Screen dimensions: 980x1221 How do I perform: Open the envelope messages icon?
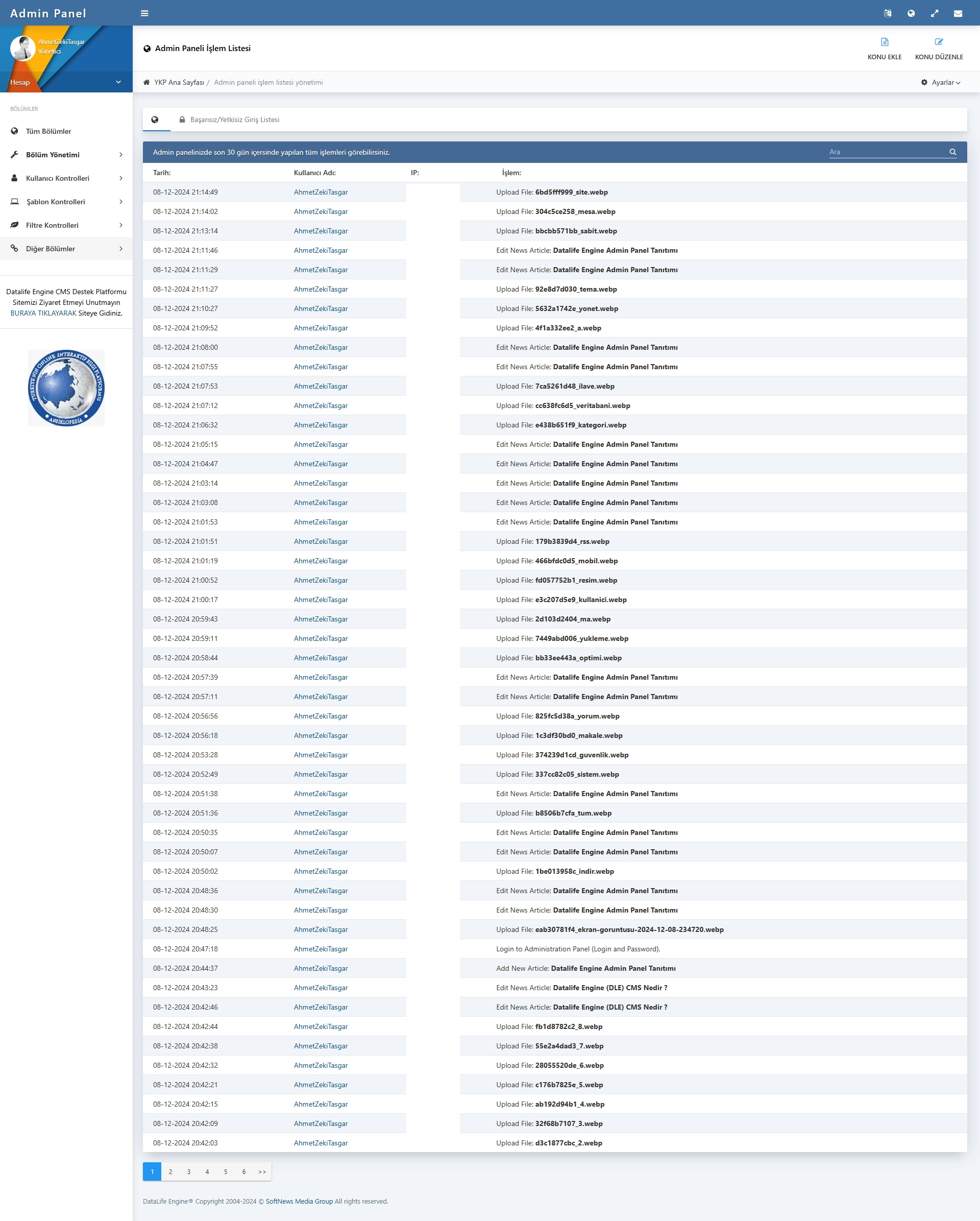tap(958, 13)
